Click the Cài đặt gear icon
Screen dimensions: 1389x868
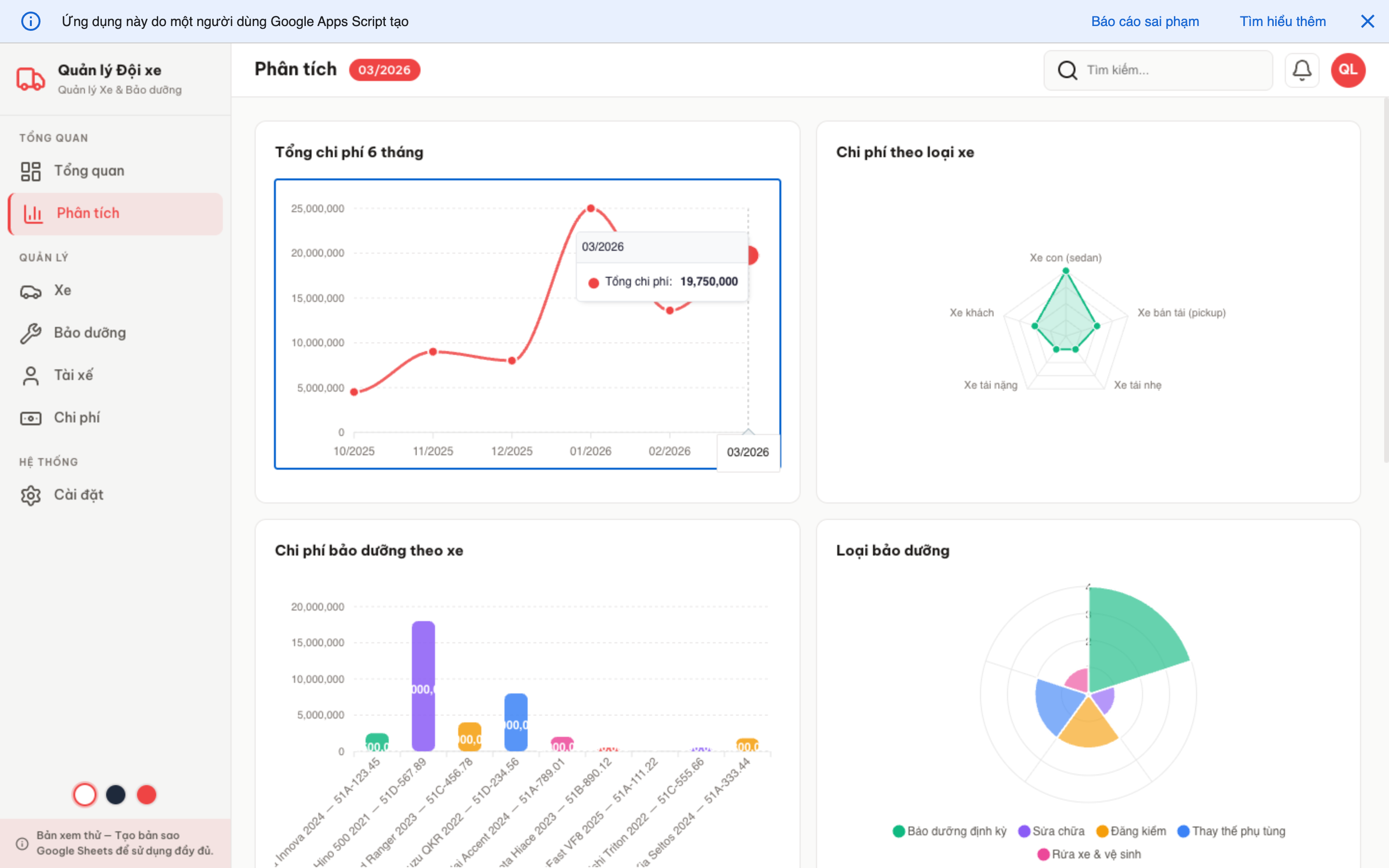point(30,495)
